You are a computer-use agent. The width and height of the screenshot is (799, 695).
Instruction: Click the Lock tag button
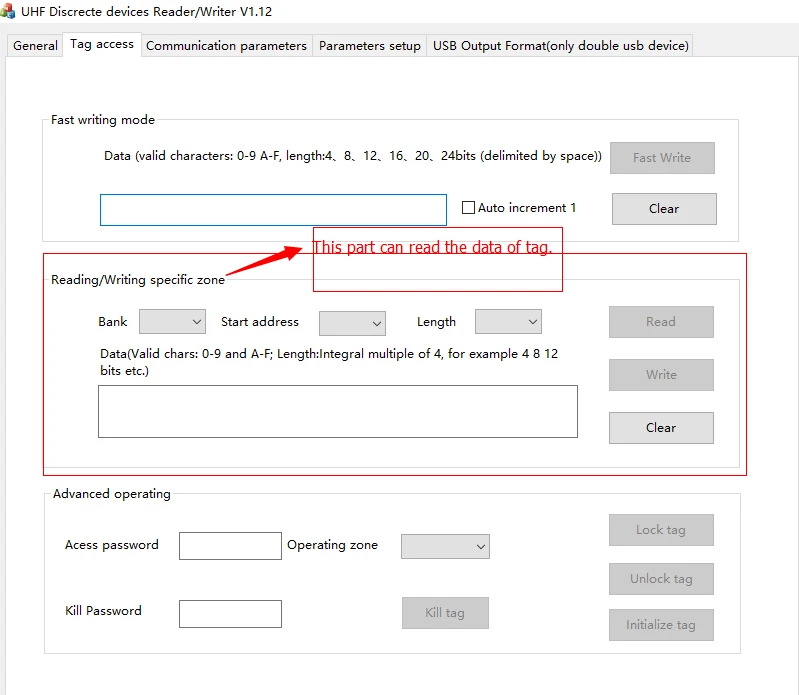[661, 530]
